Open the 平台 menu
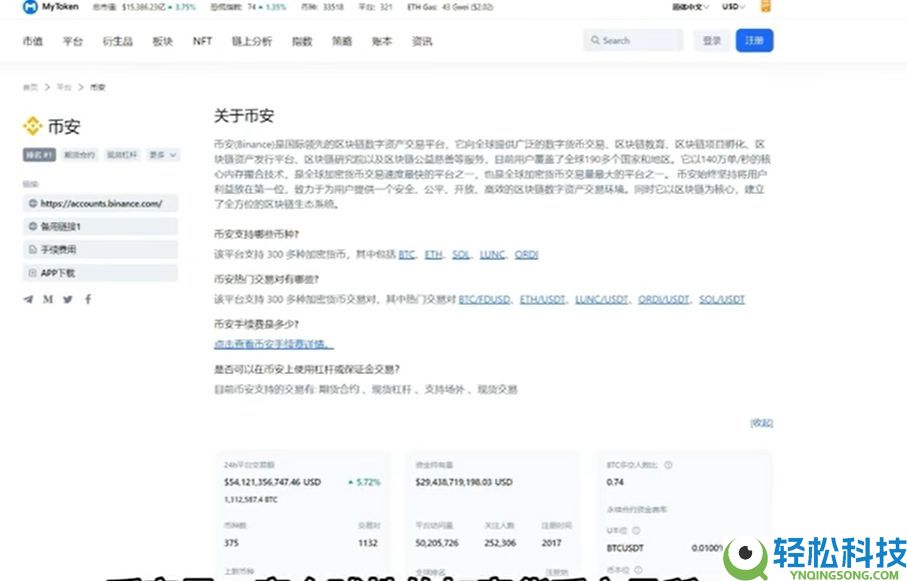 pos(73,41)
